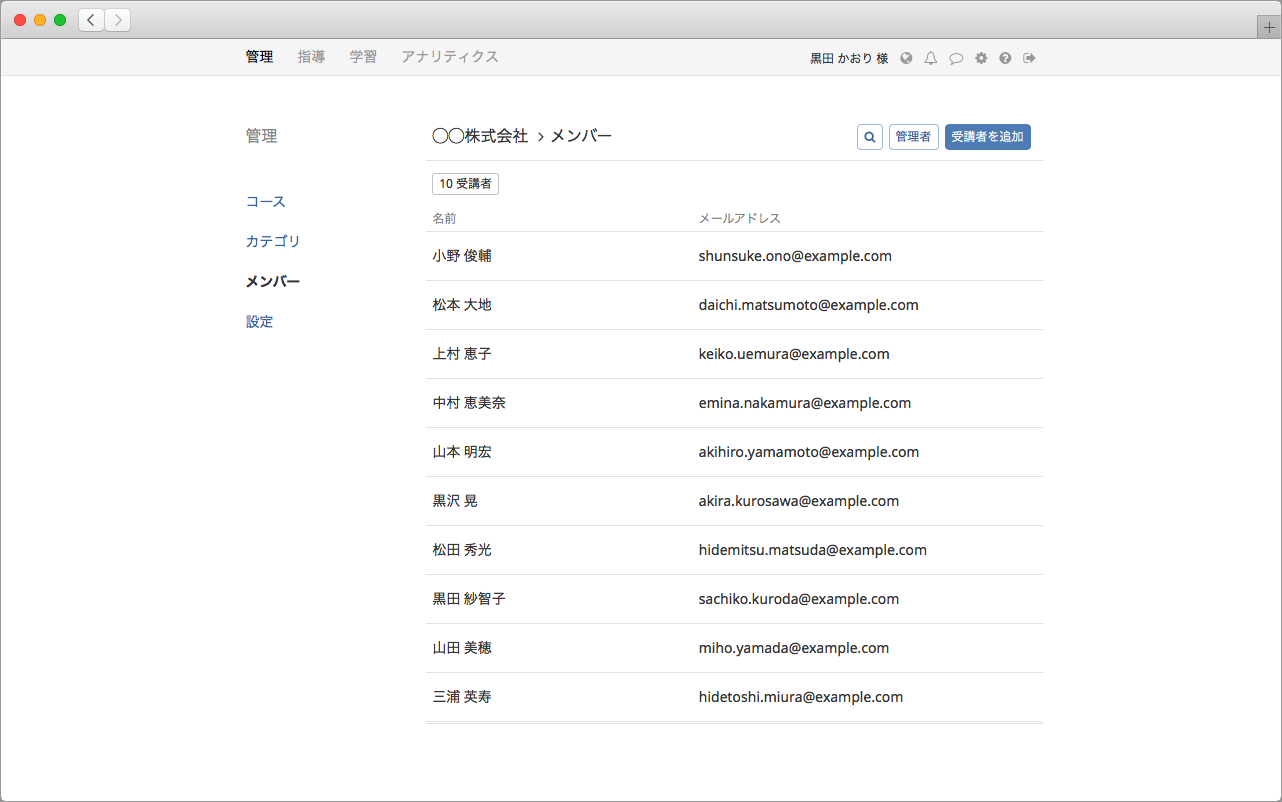Open the notifications bell
This screenshot has height=802, width=1282.
[931, 58]
